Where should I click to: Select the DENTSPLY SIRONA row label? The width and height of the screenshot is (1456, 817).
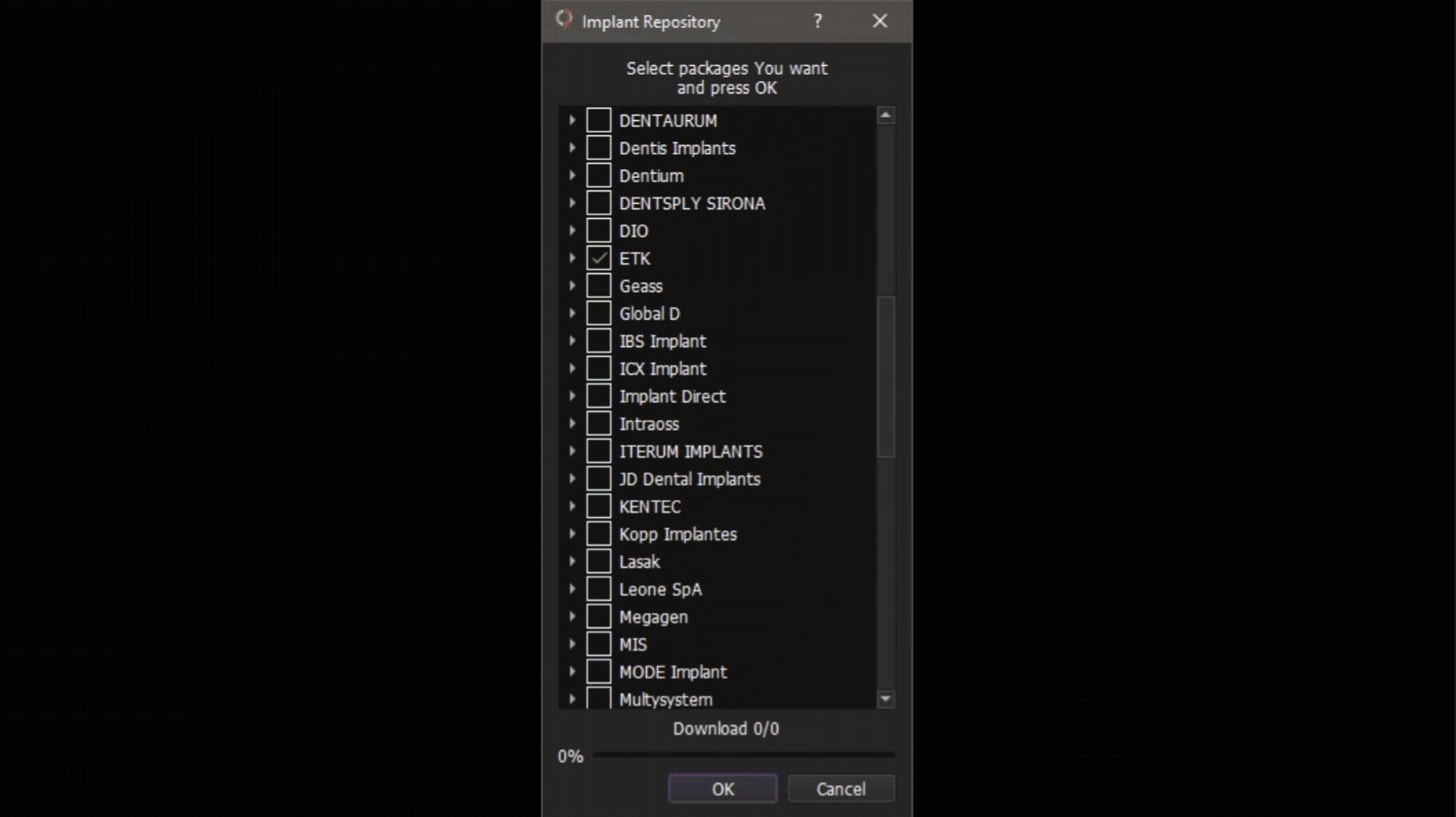coord(692,203)
